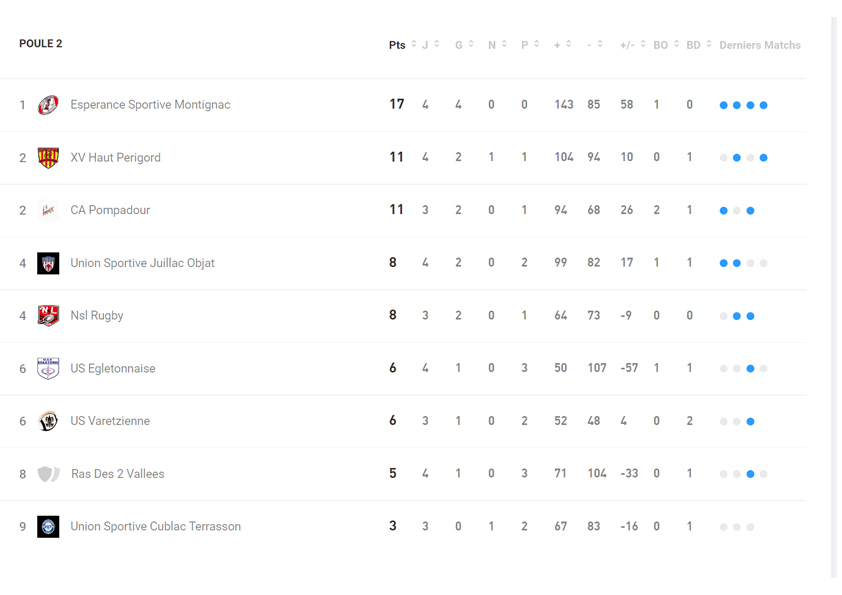Open the XV Haut Perigord team link
The image size is (842, 595).
(x=115, y=158)
